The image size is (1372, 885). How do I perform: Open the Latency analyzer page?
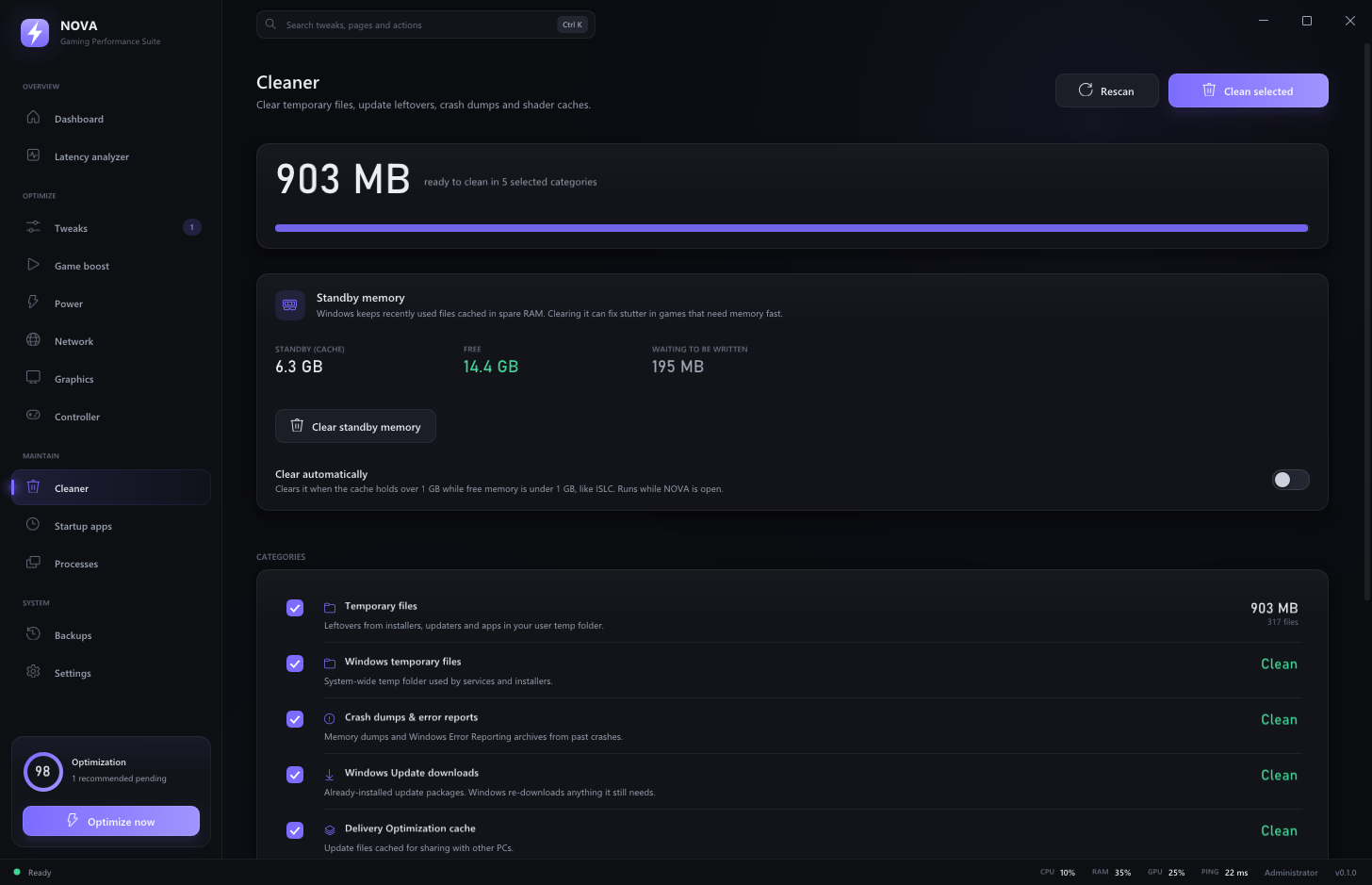[x=111, y=156]
